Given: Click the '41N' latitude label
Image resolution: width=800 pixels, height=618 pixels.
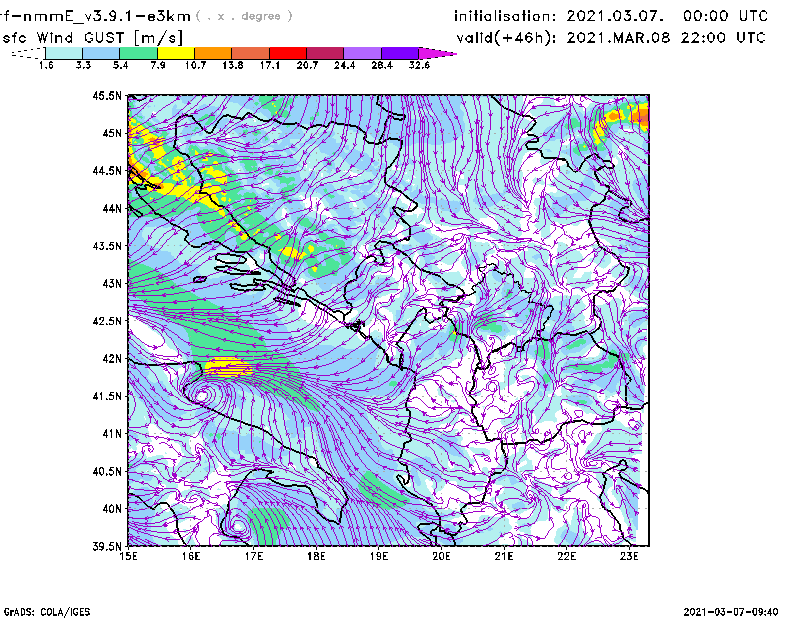Looking at the screenshot, I should pyautogui.click(x=112, y=433).
